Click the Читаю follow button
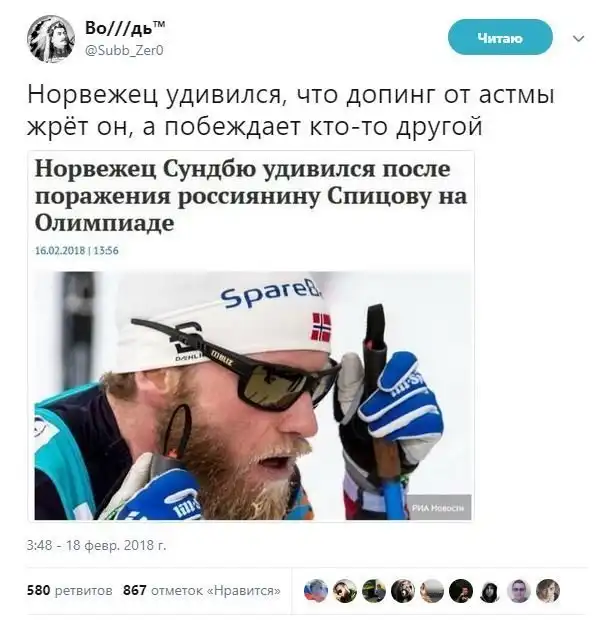This screenshot has height=621, width=616. pyautogui.click(x=500, y=38)
